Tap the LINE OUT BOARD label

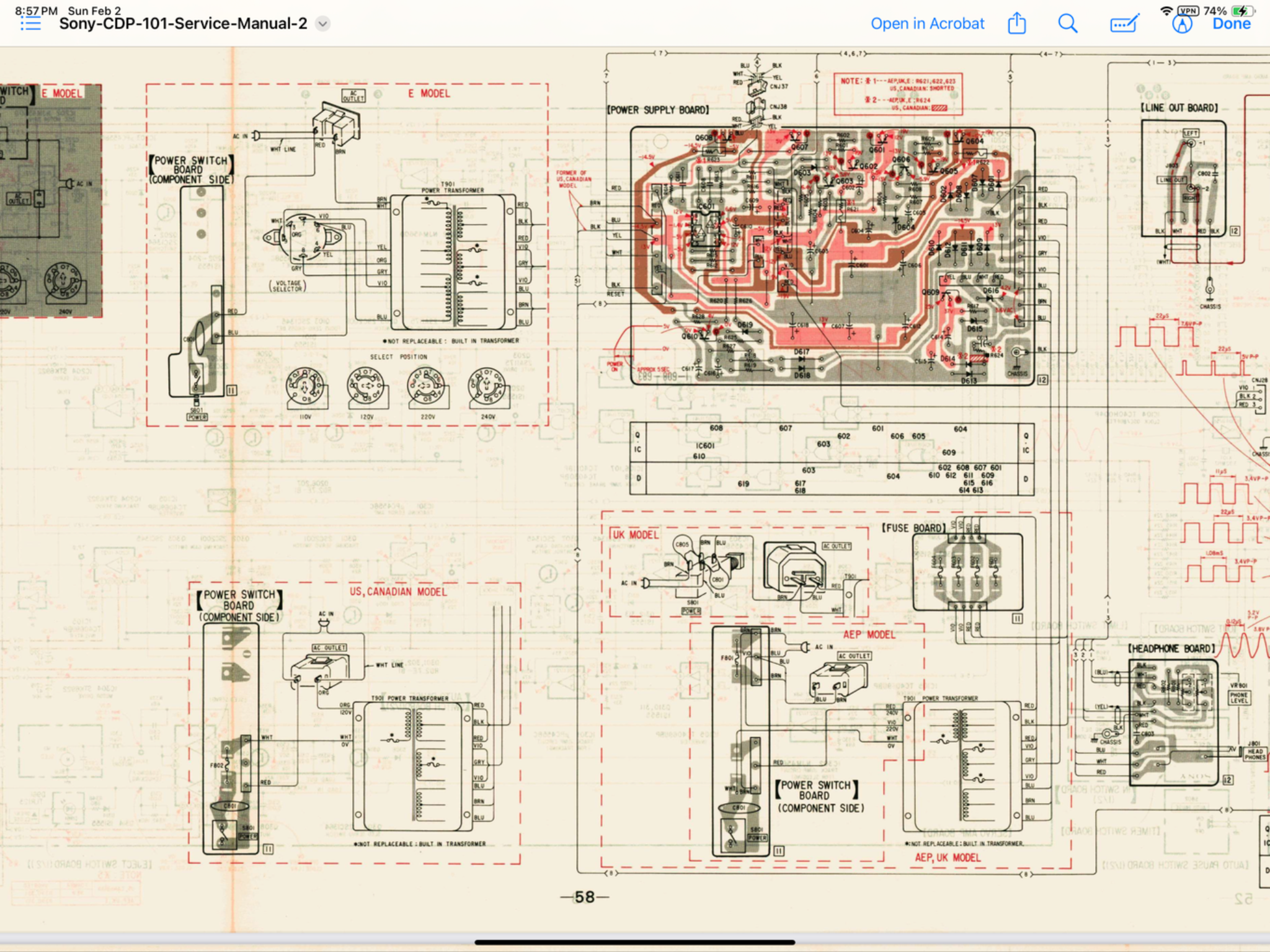(1179, 107)
